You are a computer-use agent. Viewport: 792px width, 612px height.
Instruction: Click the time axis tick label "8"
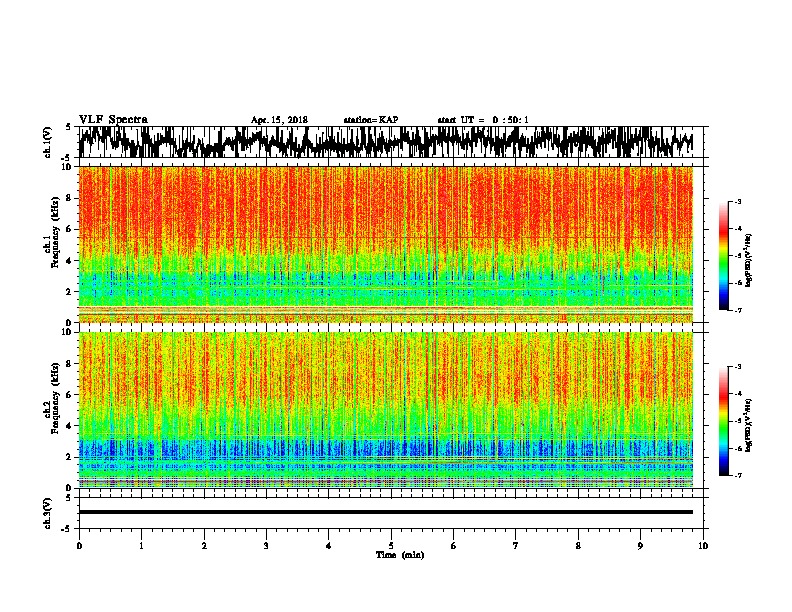tap(578, 546)
